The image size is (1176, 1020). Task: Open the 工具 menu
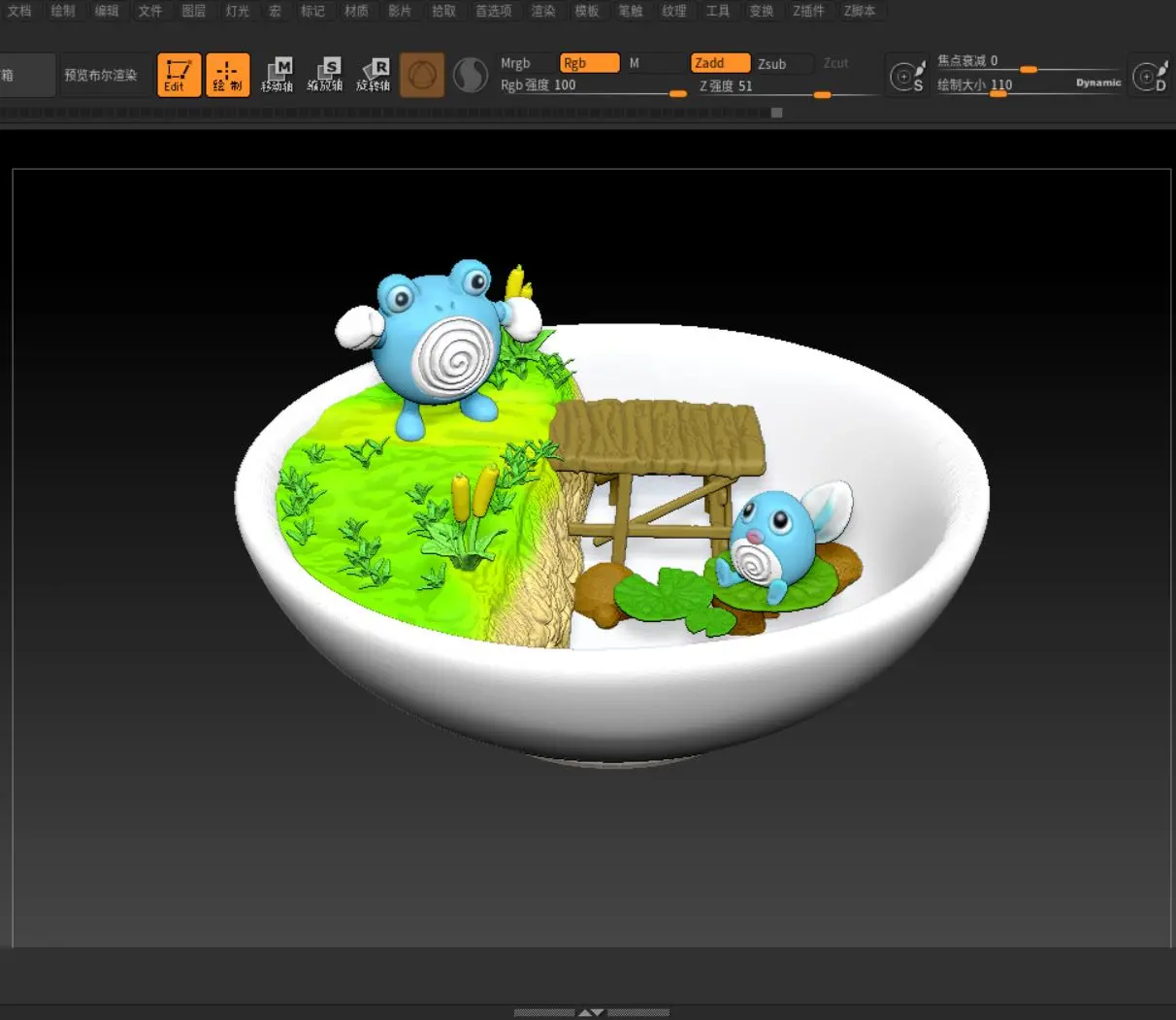click(718, 11)
